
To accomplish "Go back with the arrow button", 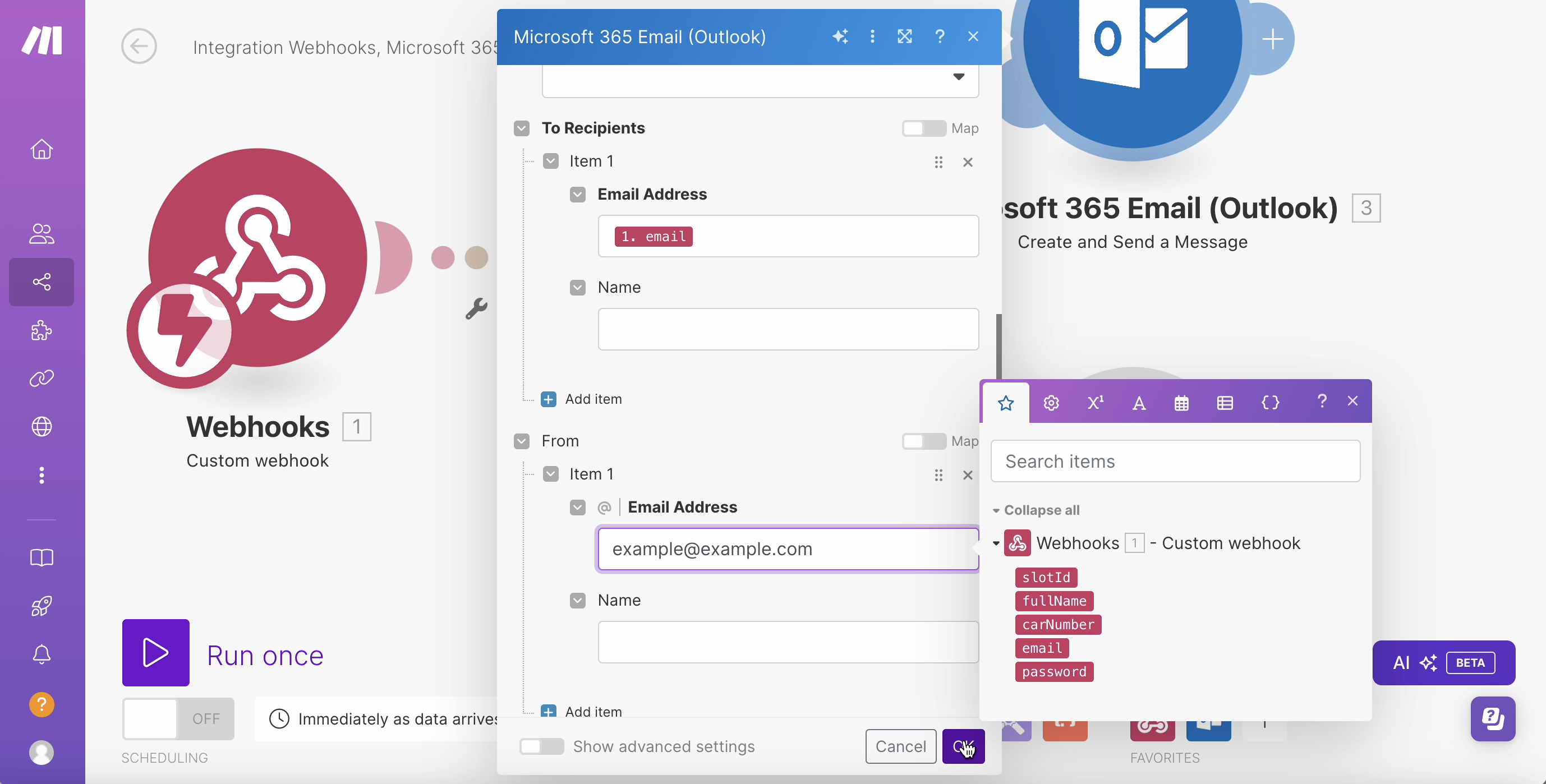I will [139, 46].
